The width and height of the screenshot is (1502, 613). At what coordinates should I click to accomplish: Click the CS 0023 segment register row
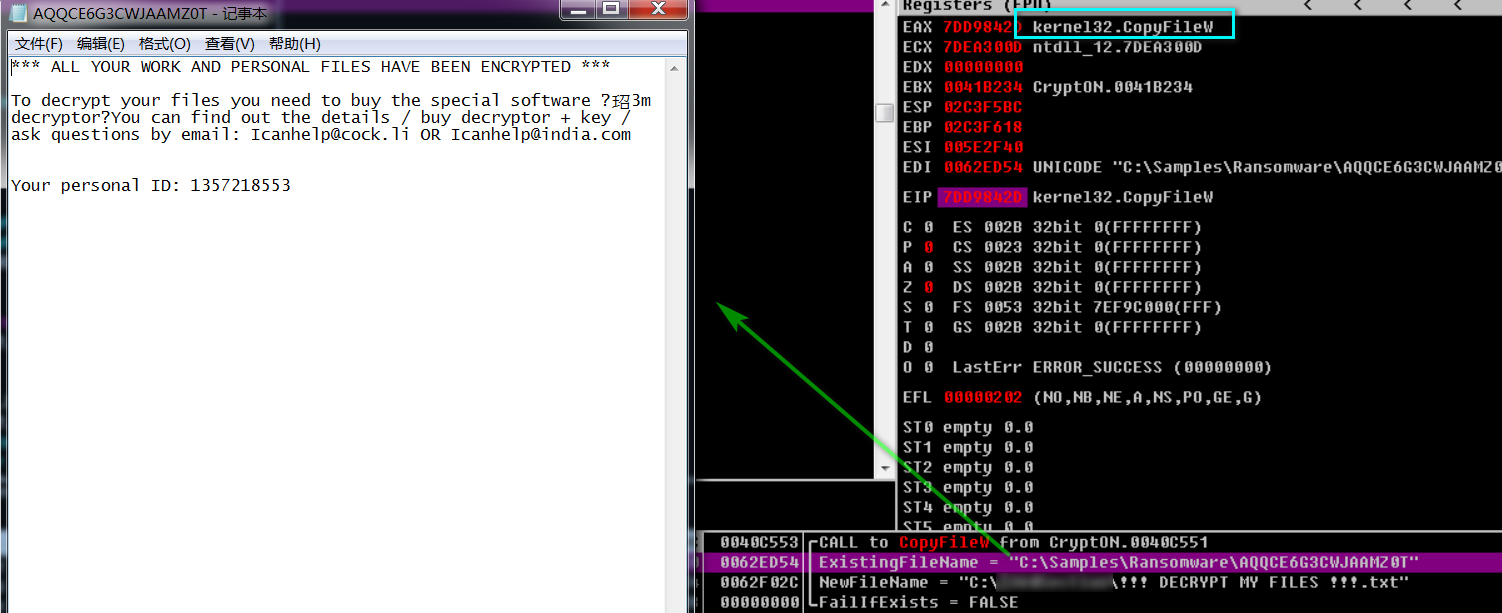[x=1077, y=247]
